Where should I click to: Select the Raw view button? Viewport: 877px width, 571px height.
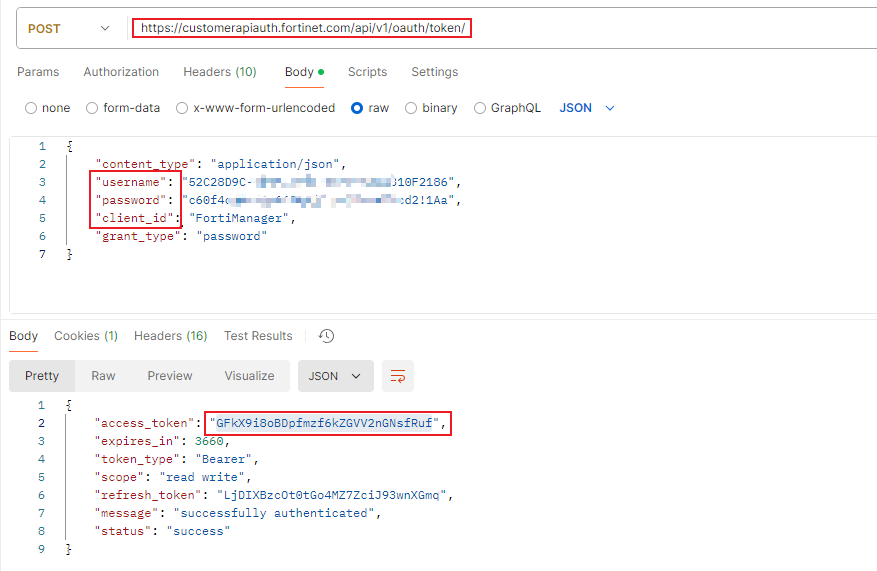pos(103,376)
